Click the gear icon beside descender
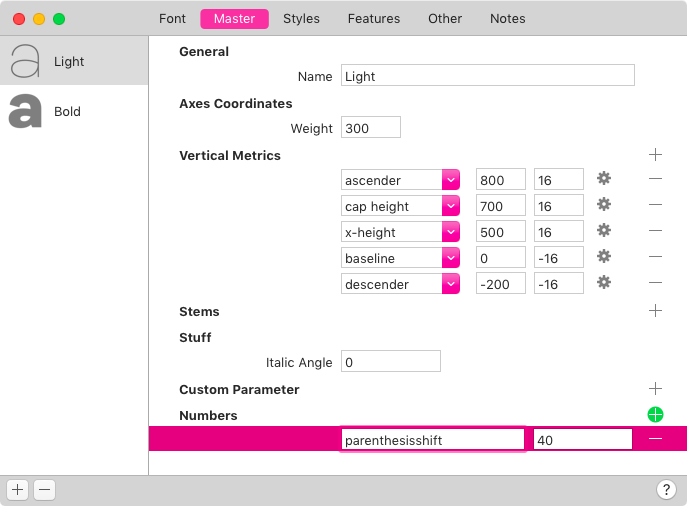The height and width of the screenshot is (506, 687). coord(604,283)
